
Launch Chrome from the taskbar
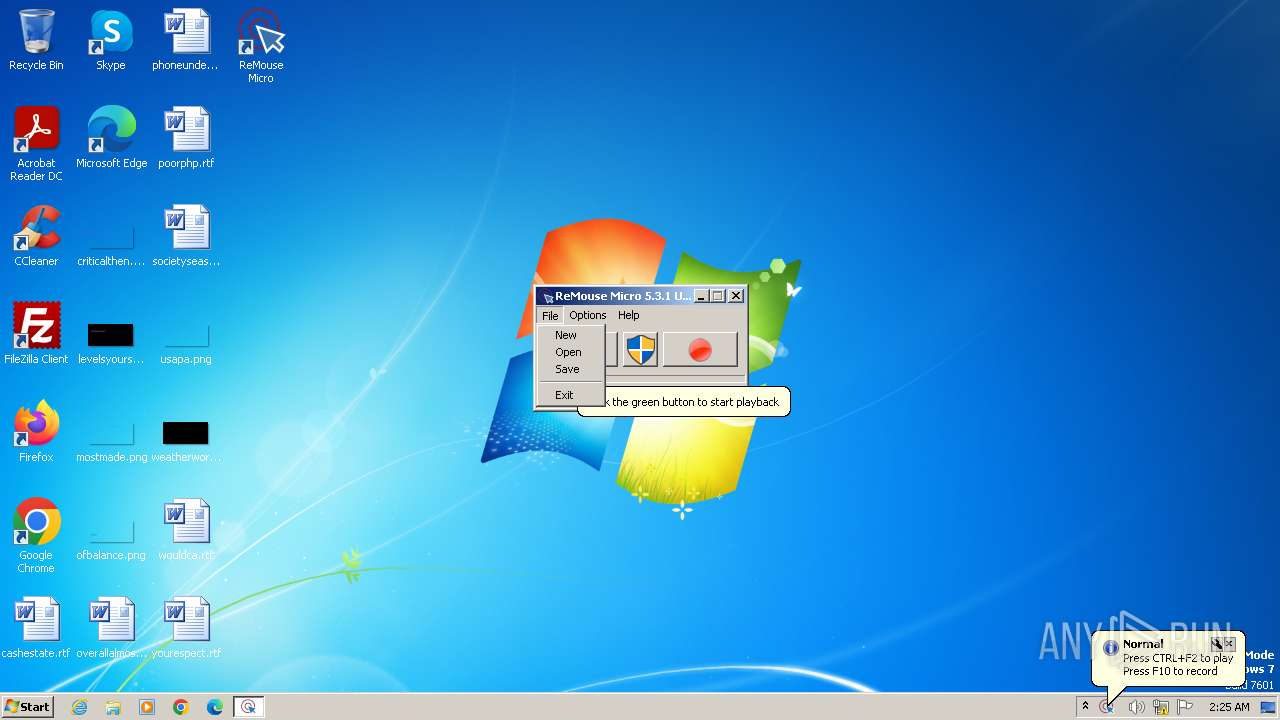[181, 707]
